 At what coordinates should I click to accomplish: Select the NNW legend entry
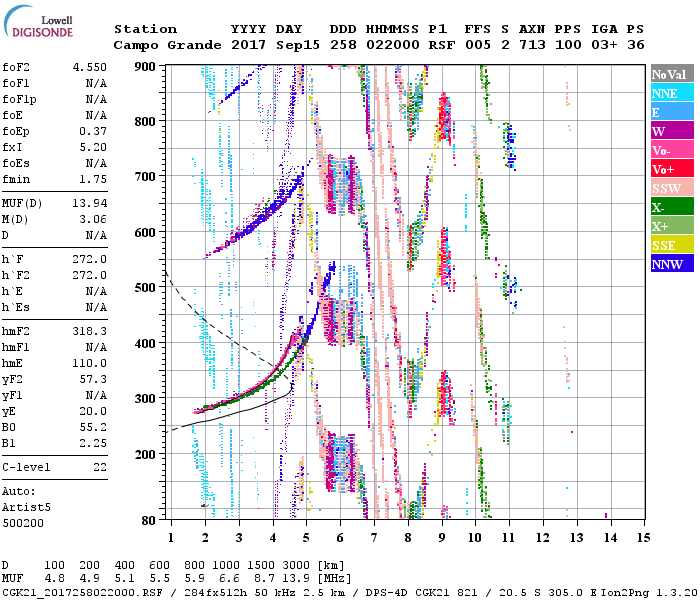[671, 264]
